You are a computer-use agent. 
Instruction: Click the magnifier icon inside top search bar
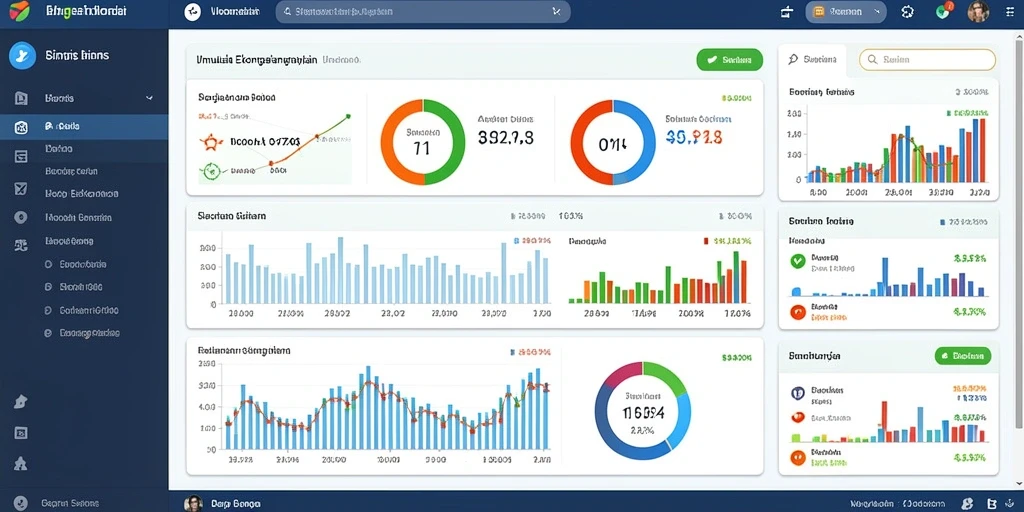click(286, 12)
